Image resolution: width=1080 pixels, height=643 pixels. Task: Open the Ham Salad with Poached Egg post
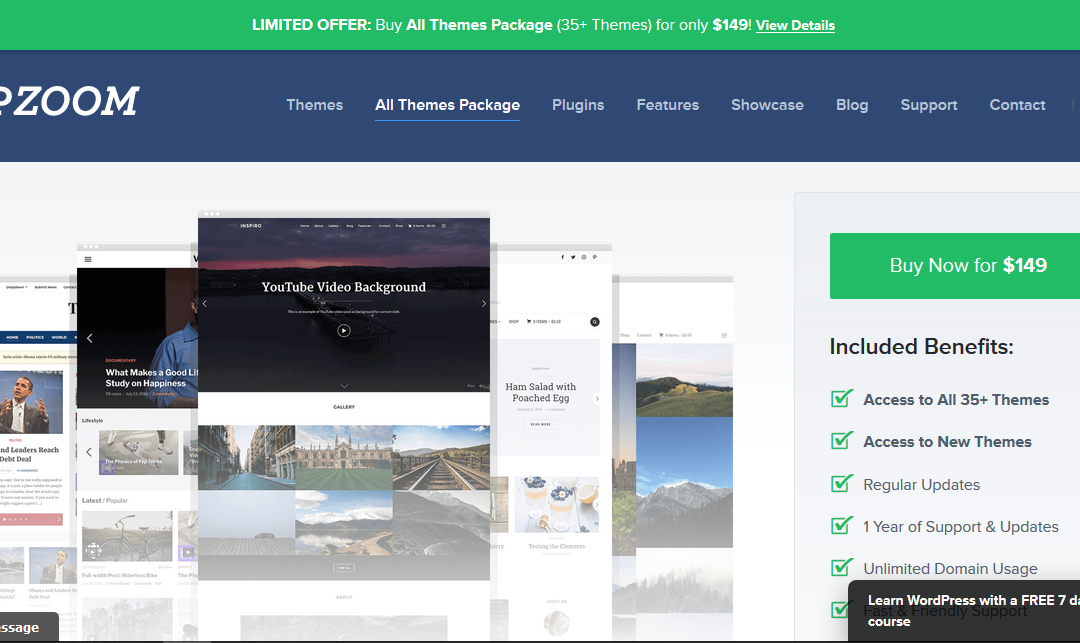pos(541,392)
